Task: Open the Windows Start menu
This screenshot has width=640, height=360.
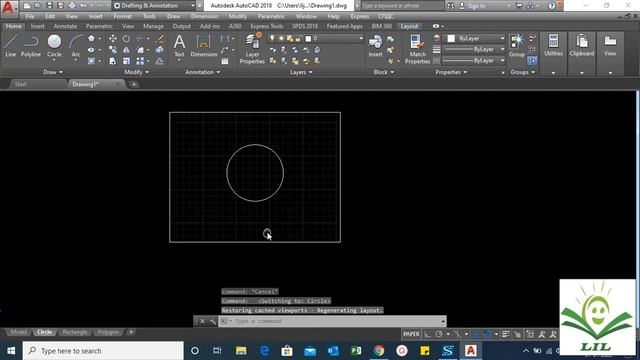Action: tap(11, 351)
